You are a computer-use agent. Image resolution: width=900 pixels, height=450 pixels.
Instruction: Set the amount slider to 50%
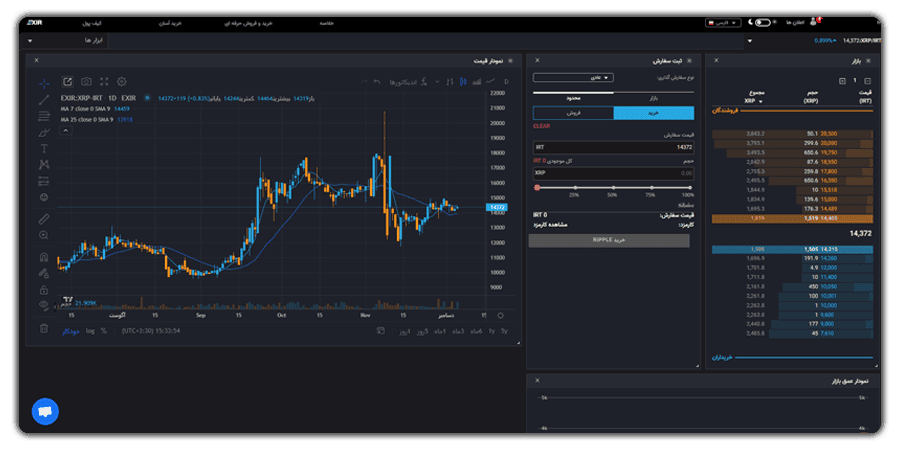(x=613, y=188)
